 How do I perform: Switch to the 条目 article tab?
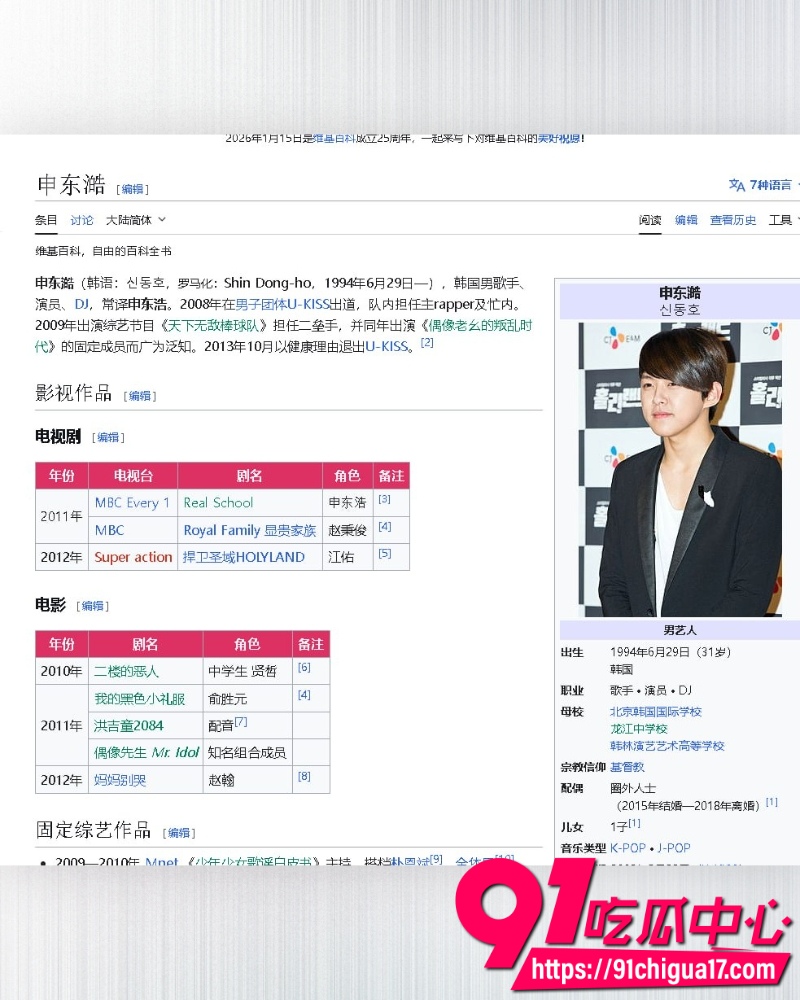click(x=46, y=220)
